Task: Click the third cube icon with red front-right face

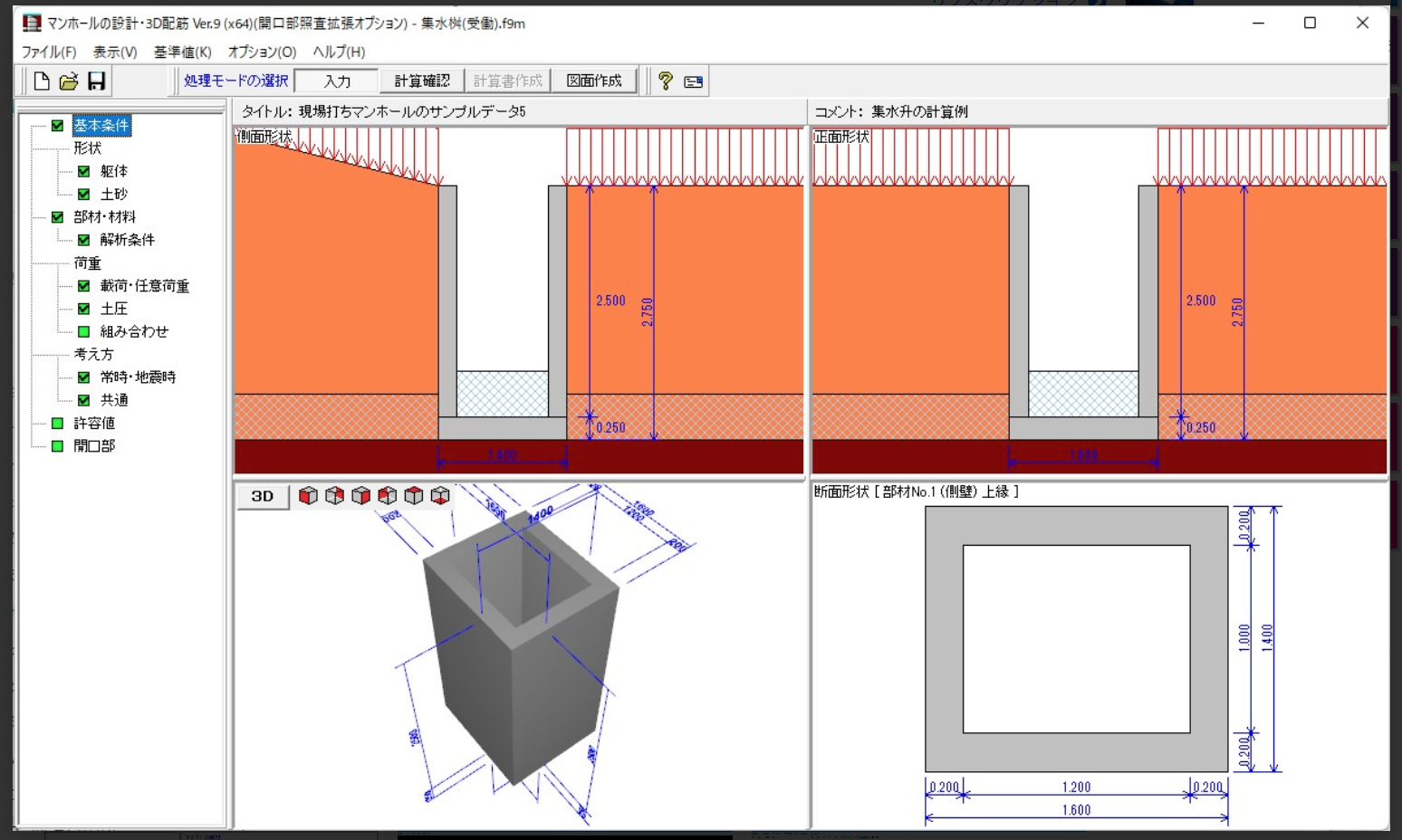Action: (x=360, y=496)
